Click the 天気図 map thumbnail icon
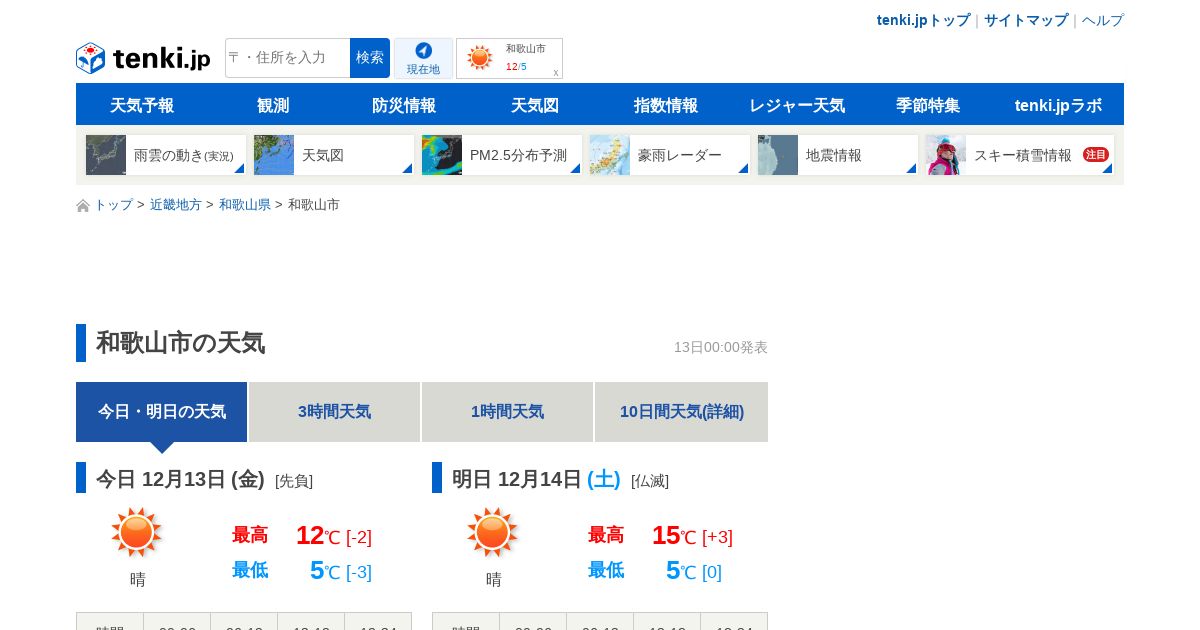Screen dimensions: 1200x630 (274, 155)
